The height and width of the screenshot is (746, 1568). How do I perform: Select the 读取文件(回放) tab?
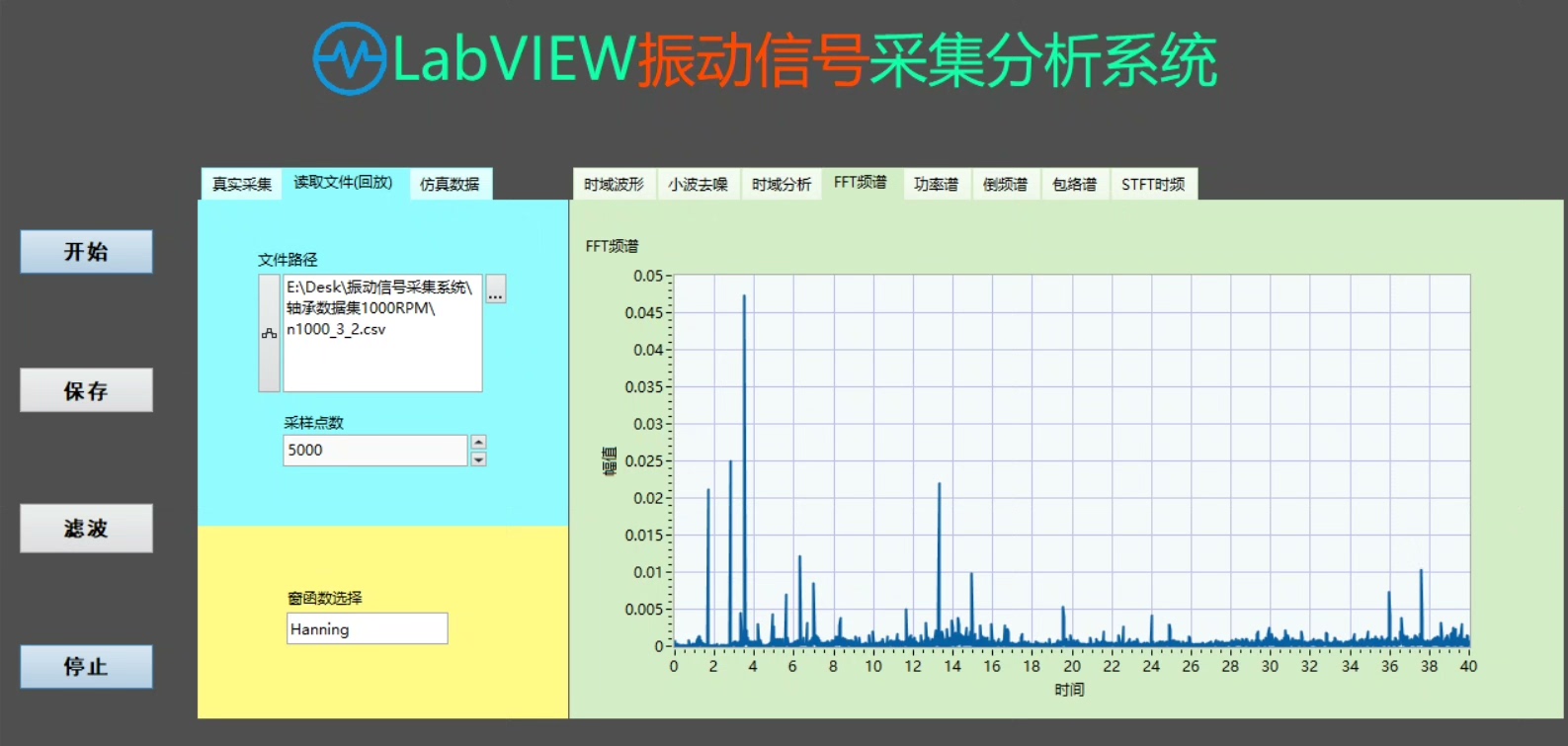click(x=343, y=183)
